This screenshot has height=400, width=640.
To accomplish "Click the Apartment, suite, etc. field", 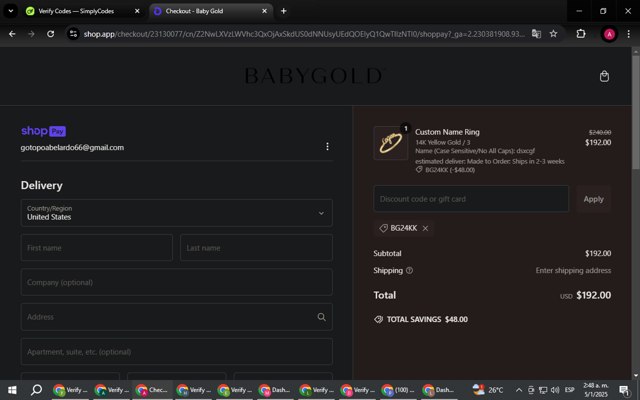I will tap(176, 351).
